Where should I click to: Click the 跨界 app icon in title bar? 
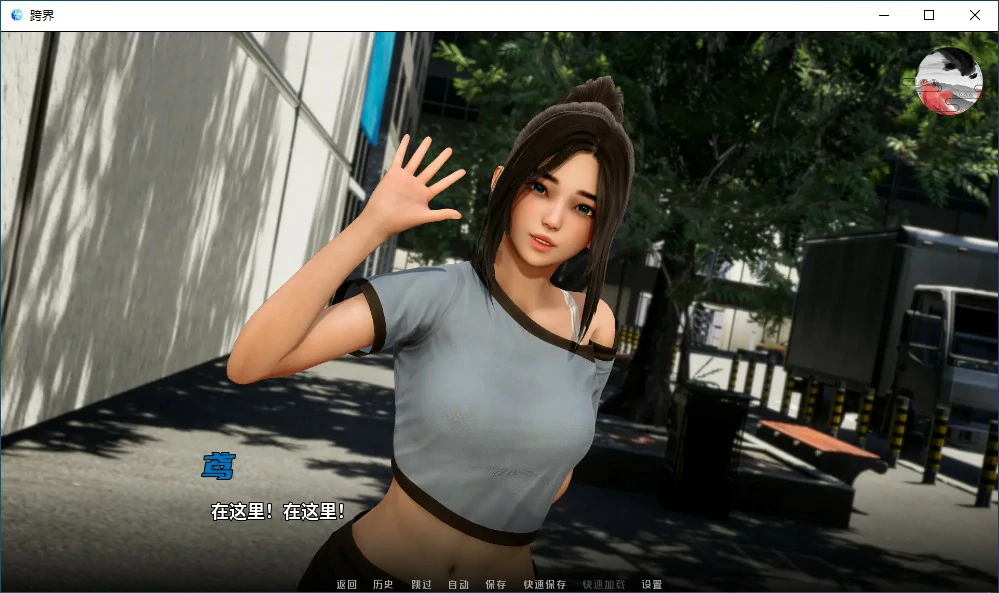[17, 15]
